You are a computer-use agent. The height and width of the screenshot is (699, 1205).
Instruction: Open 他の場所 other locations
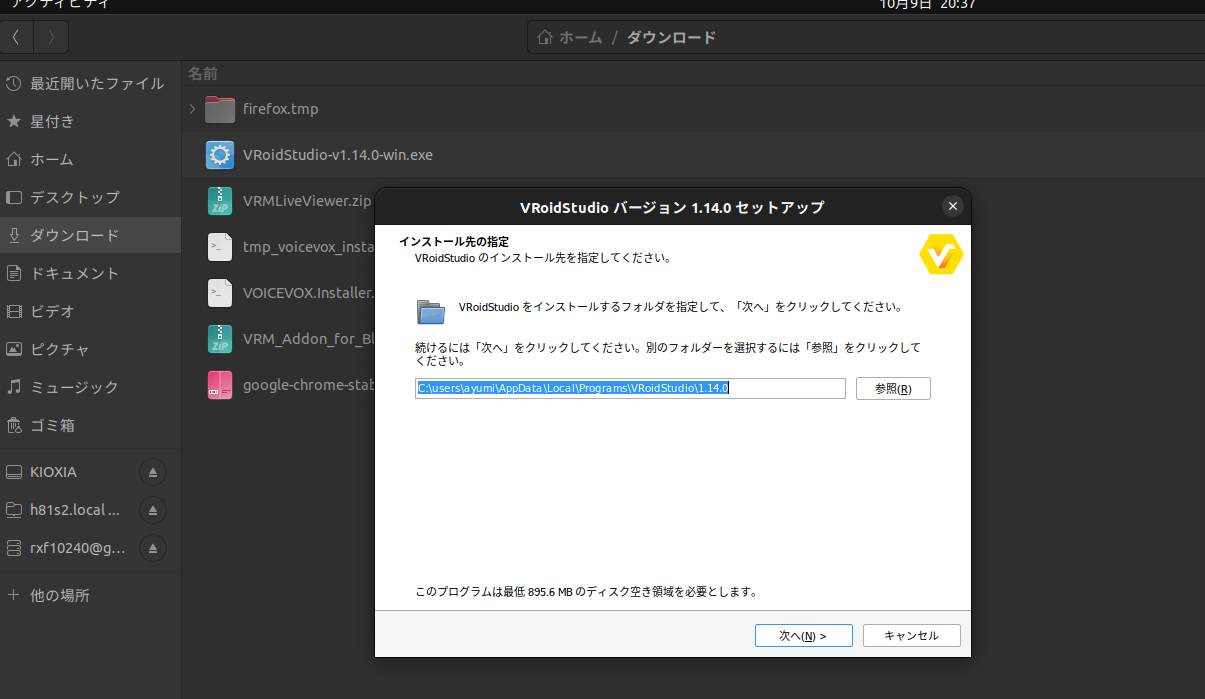[x=90, y=595]
